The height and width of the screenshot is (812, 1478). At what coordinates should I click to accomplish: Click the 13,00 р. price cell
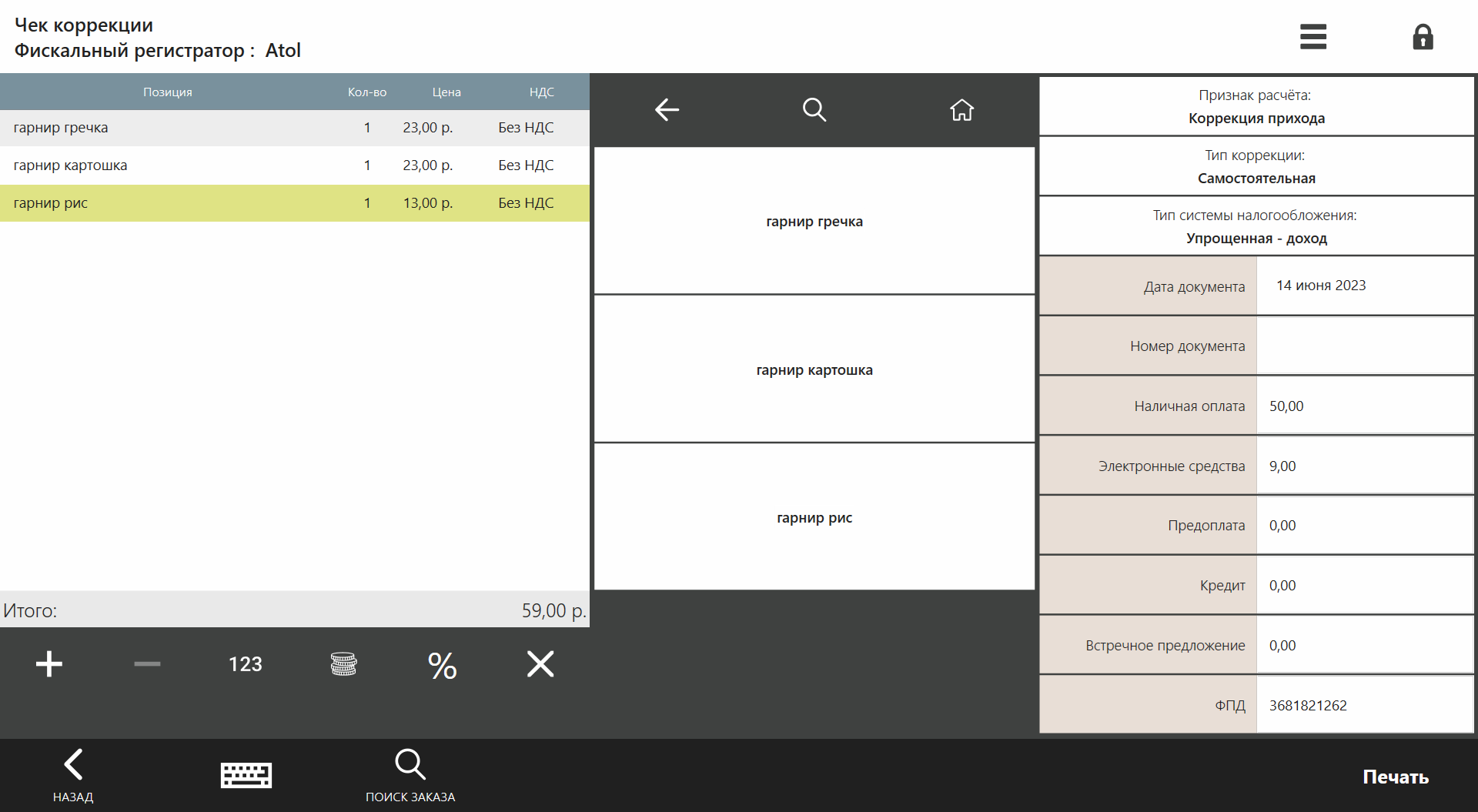pos(428,203)
